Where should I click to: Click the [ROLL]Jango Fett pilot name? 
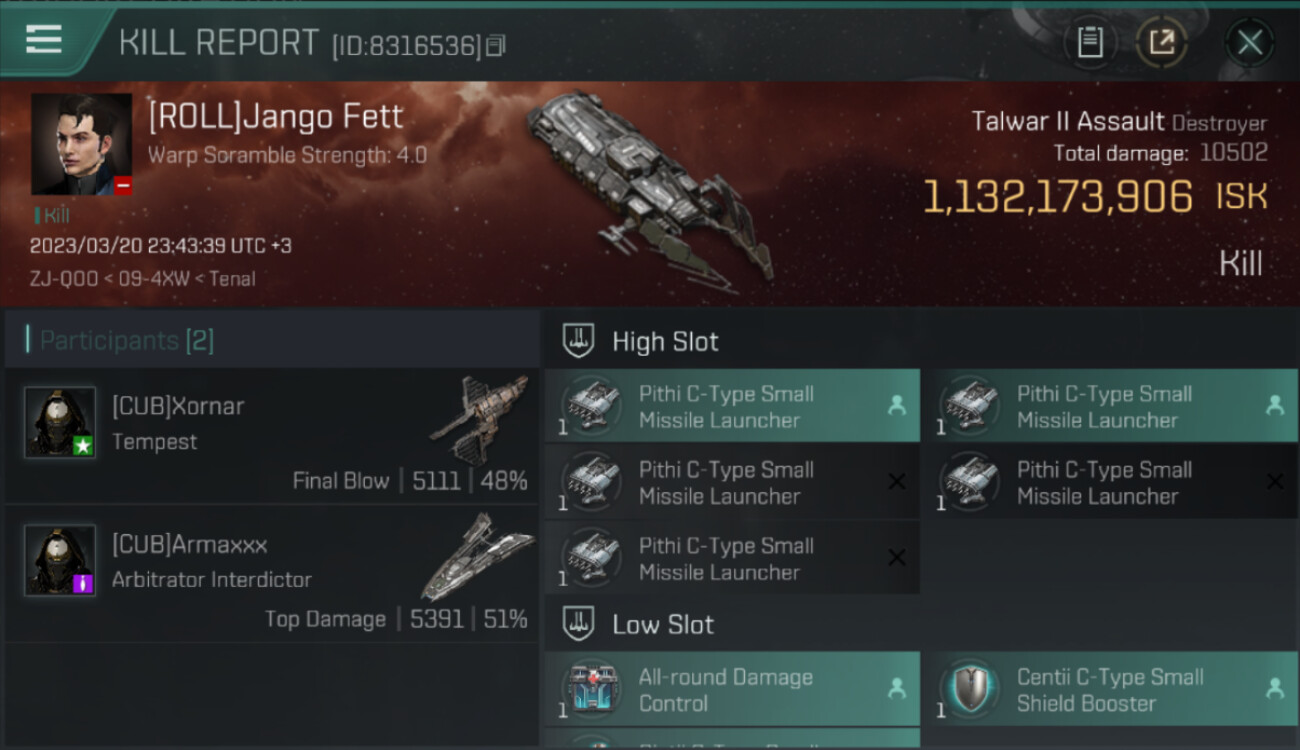[x=276, y=116]
